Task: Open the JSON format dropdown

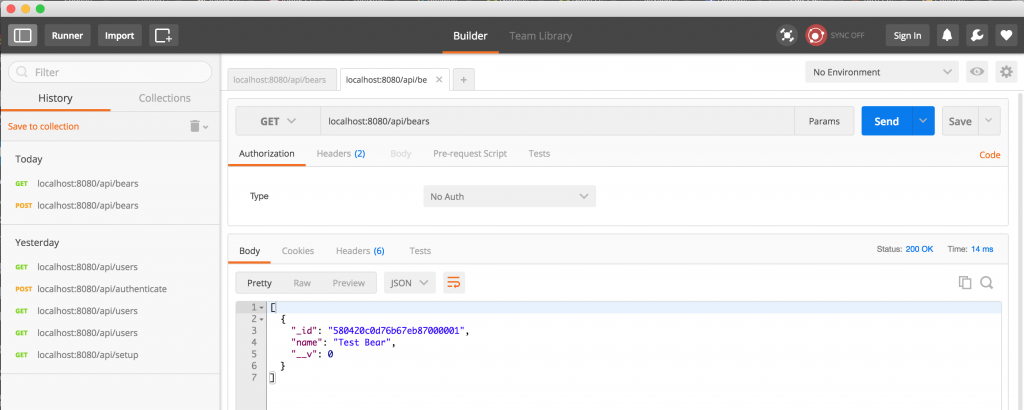Action: pyautogui.click(x=409, y=283)
